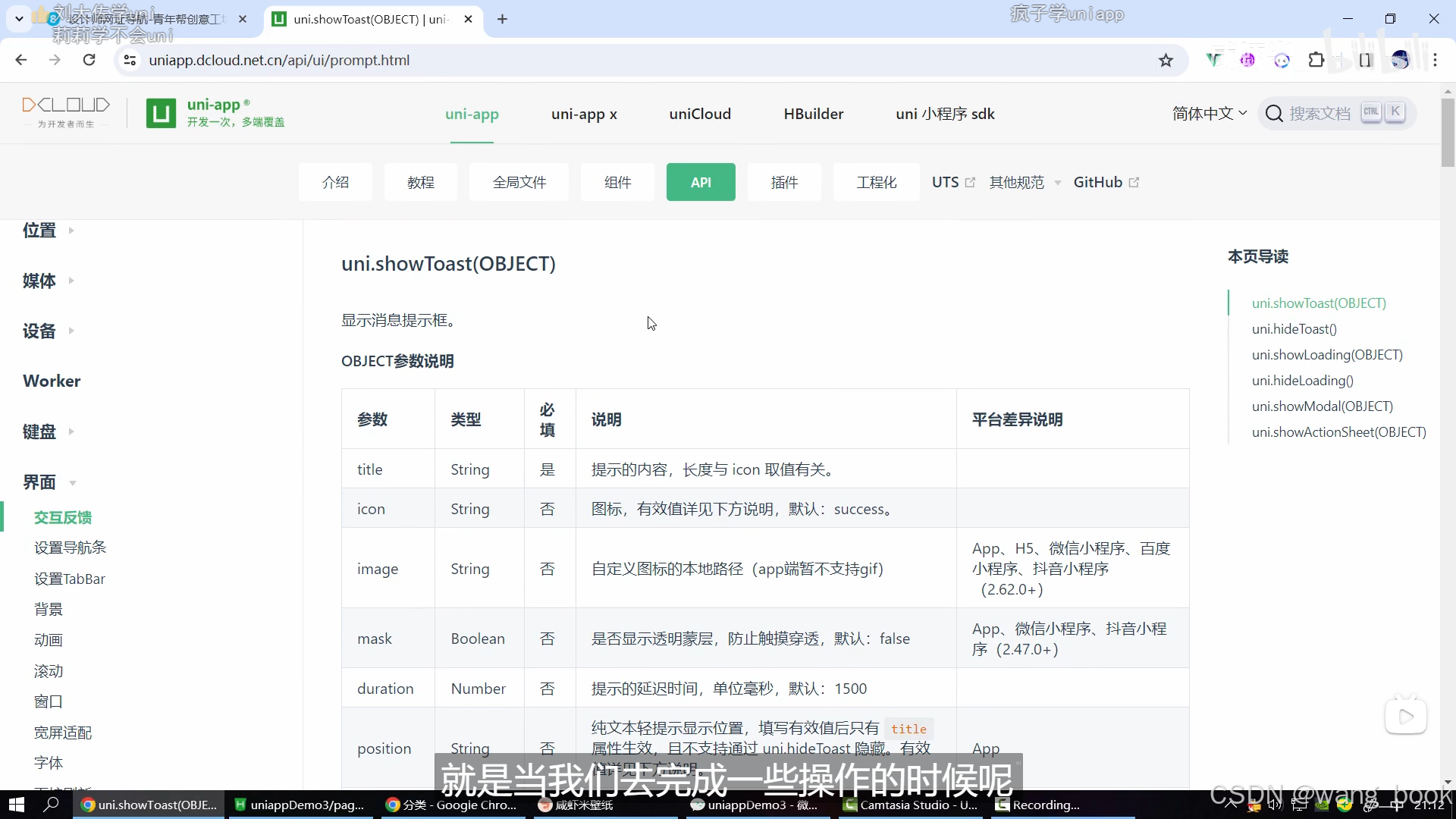
Task: Open 设置TabBar sidebar item
Action: click(x=70, y=579)
